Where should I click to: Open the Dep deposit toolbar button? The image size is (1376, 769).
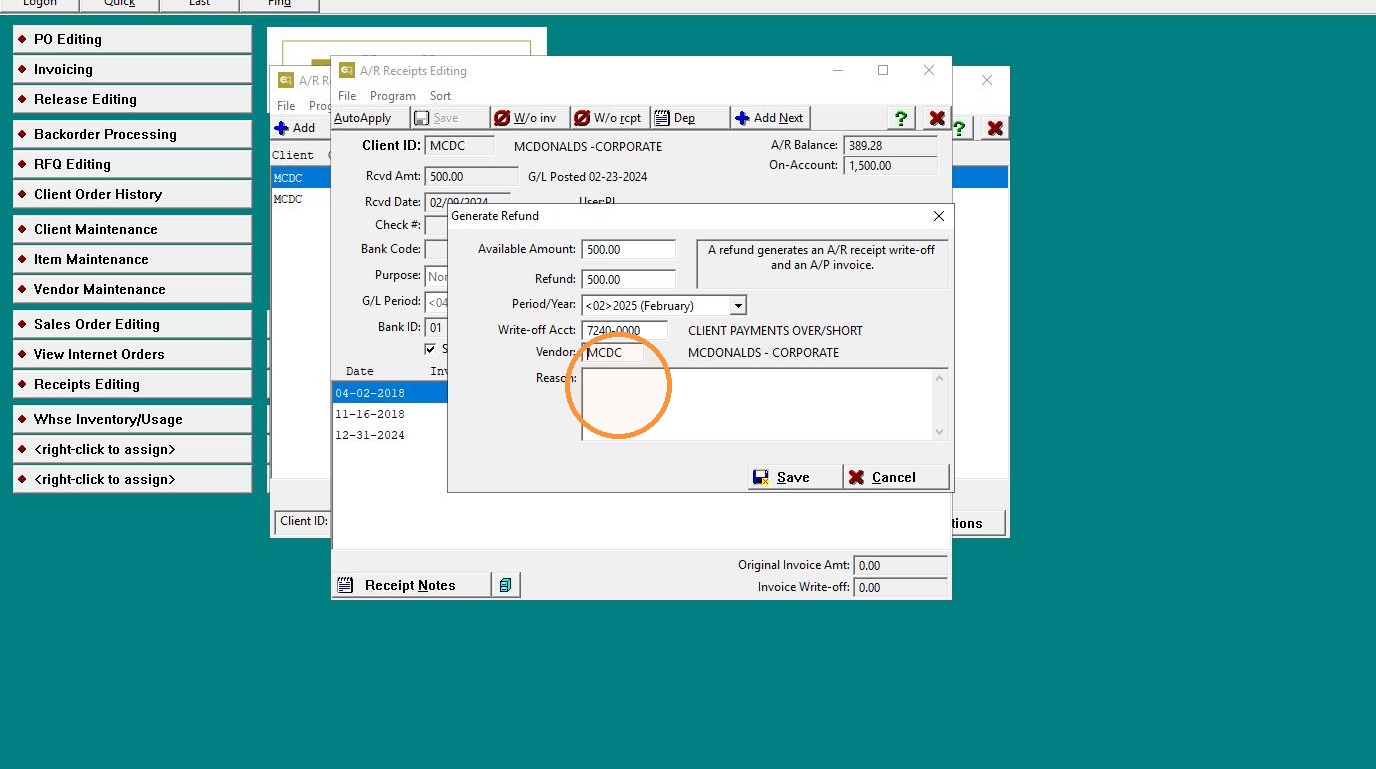[x=690, y=118]
